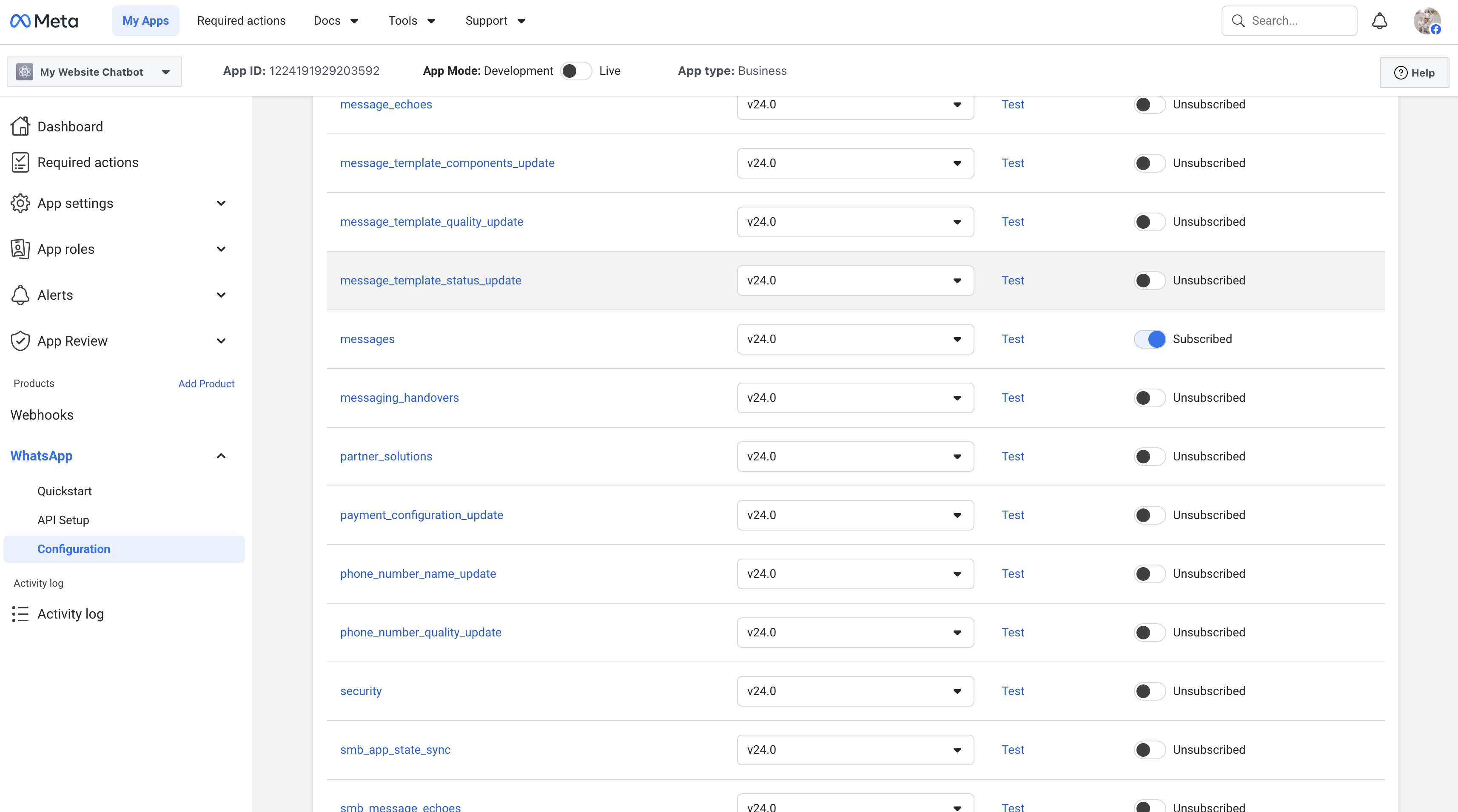Click Test for partner_solutions field
Image resolution: width=1458 pixels, height=812 pixels.
coord(1013,457)
